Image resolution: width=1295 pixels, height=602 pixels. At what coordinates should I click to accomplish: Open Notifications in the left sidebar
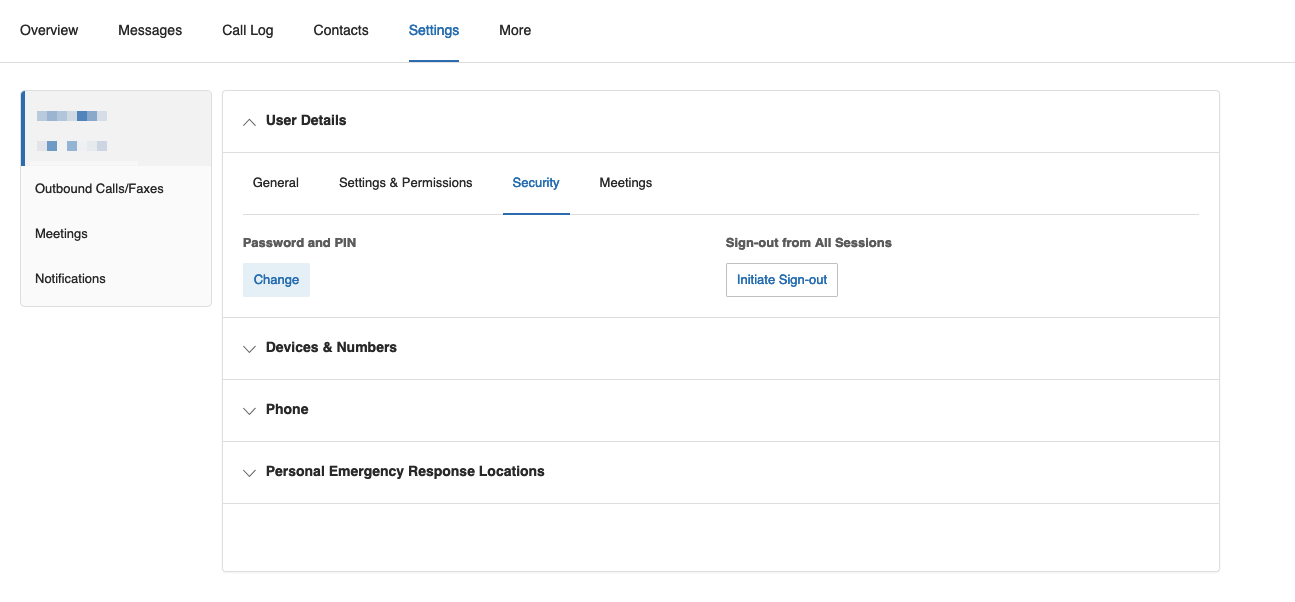(x=70, y=279)
